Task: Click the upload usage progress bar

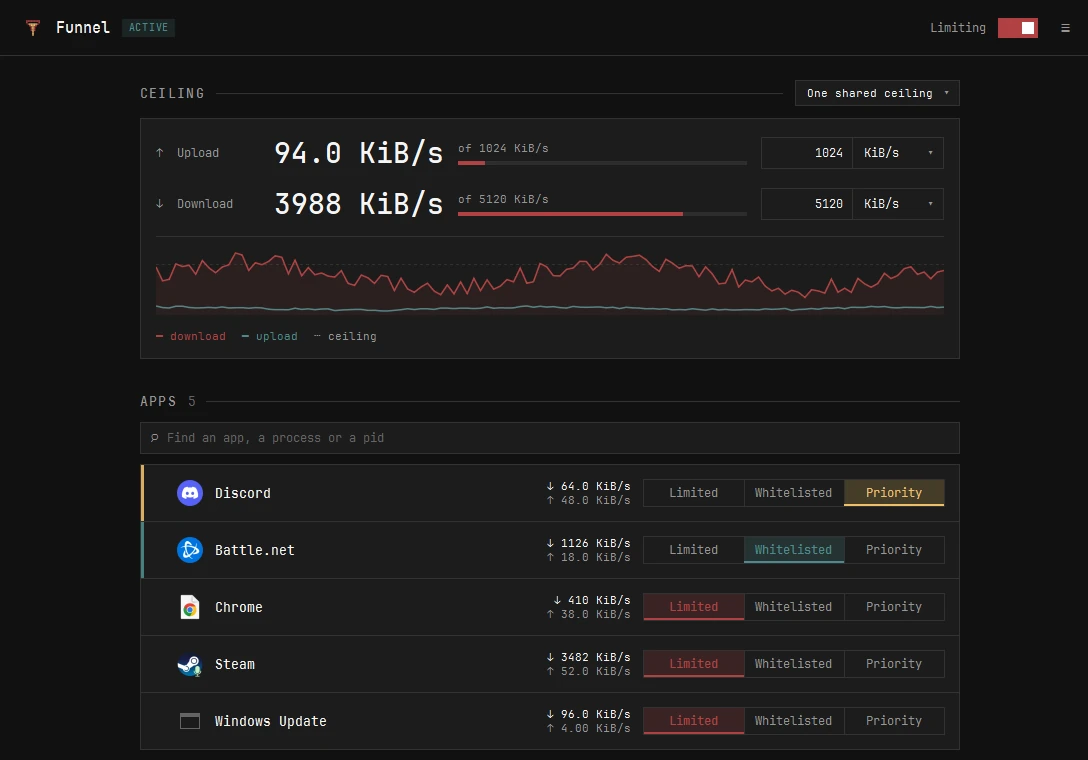Action: pos(602,163)
